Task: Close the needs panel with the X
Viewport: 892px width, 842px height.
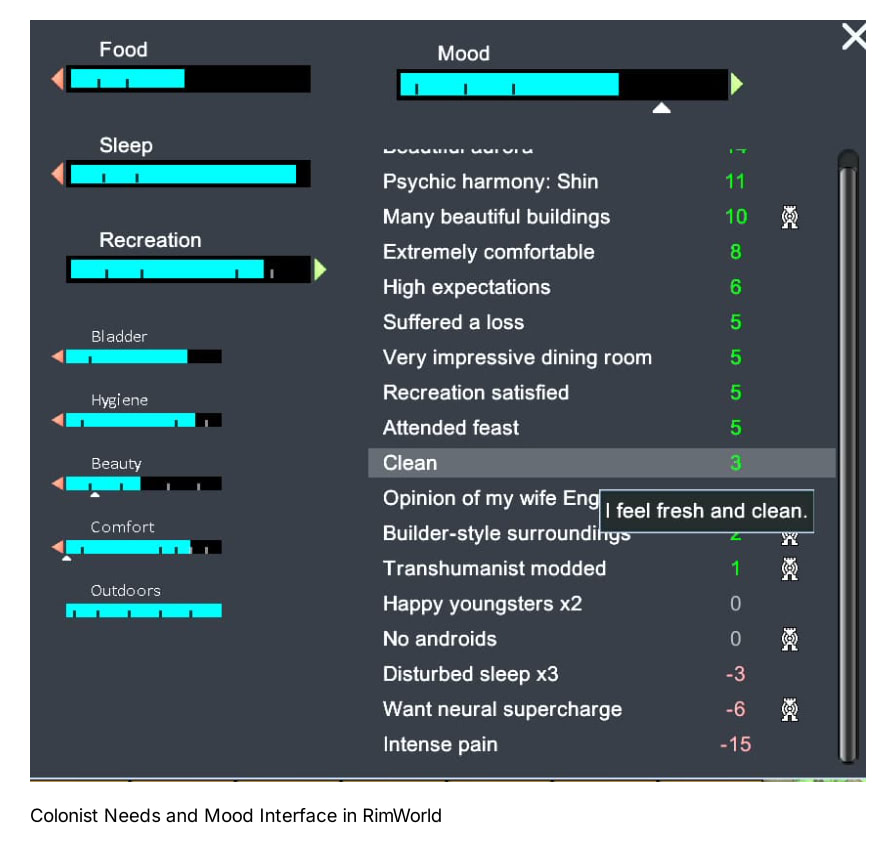Action: tap(853, 38)
